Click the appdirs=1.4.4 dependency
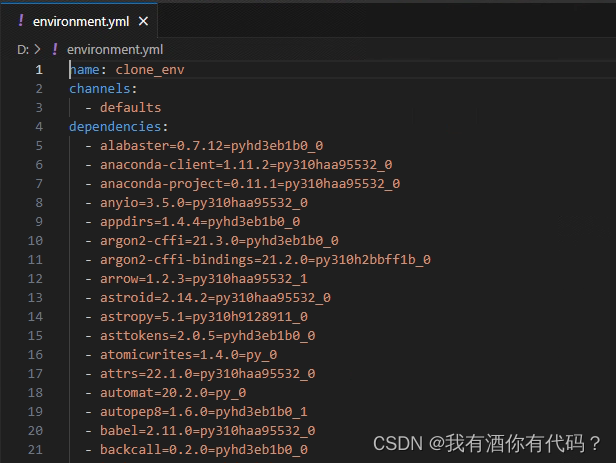 point(200,221)
